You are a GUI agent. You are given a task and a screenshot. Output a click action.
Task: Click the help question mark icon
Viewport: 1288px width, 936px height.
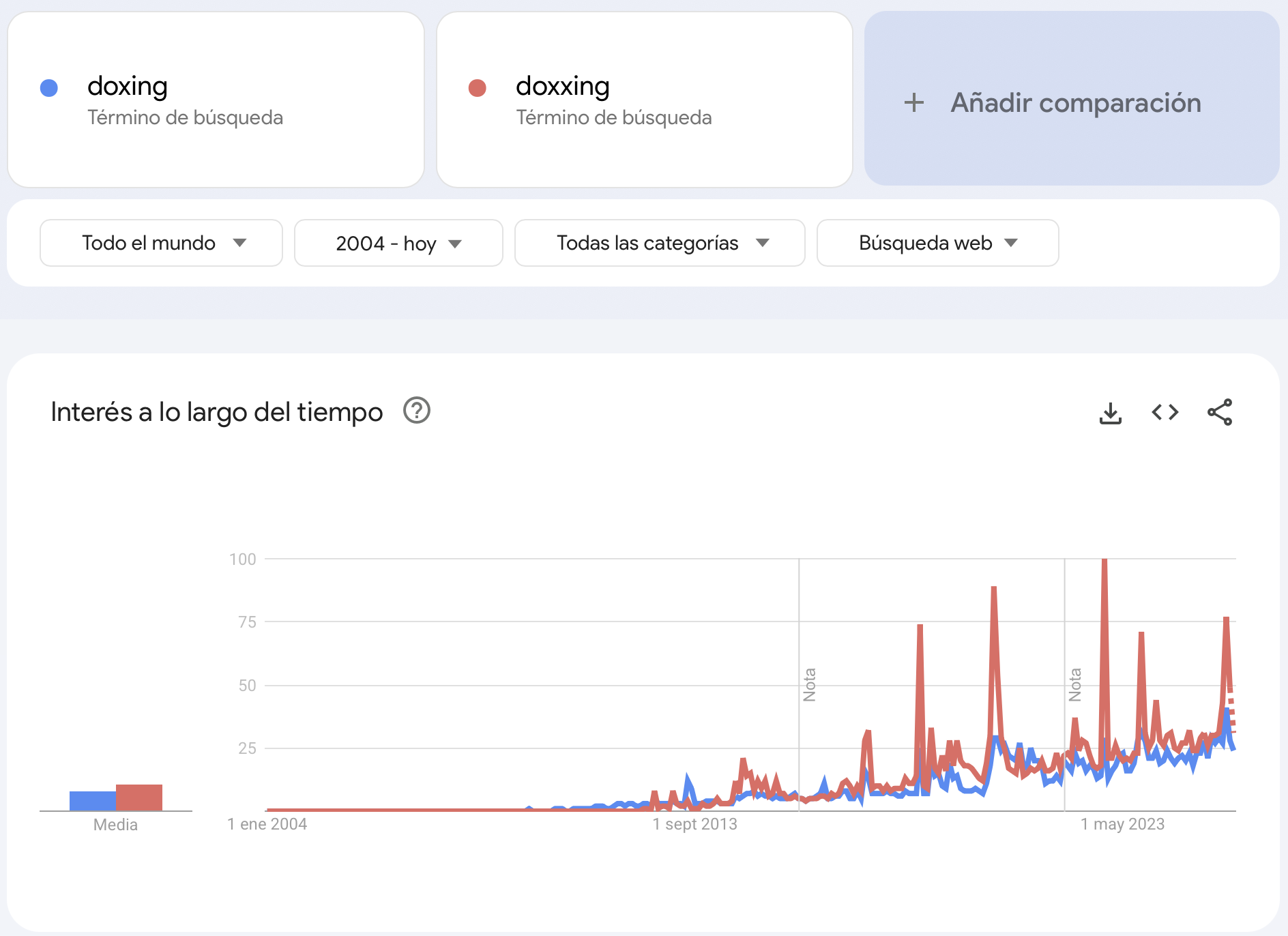pos(417,411)
